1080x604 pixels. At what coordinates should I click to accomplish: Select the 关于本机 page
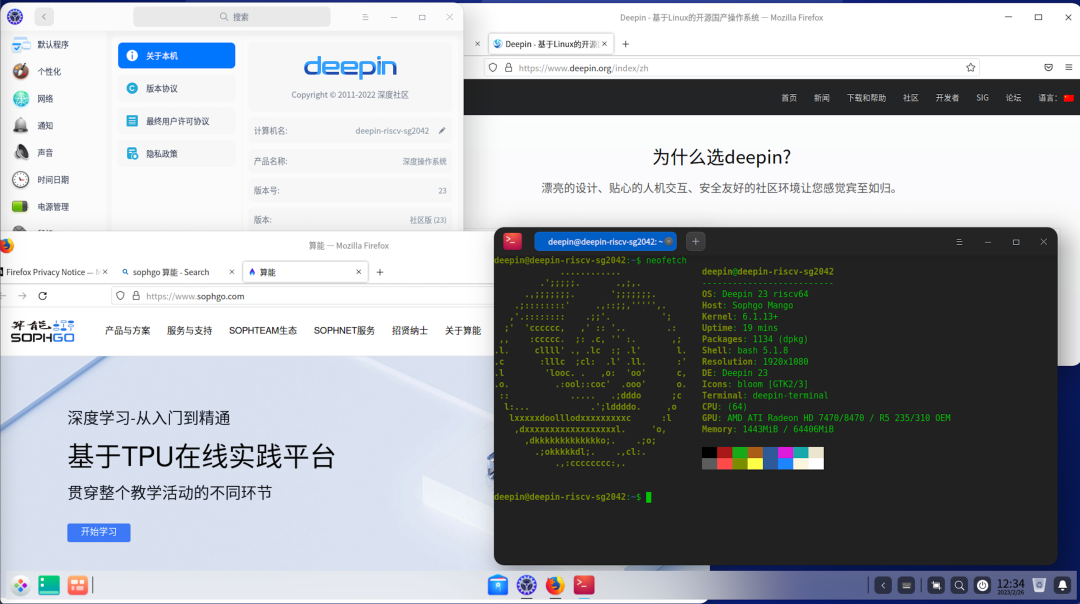[176, 56]
